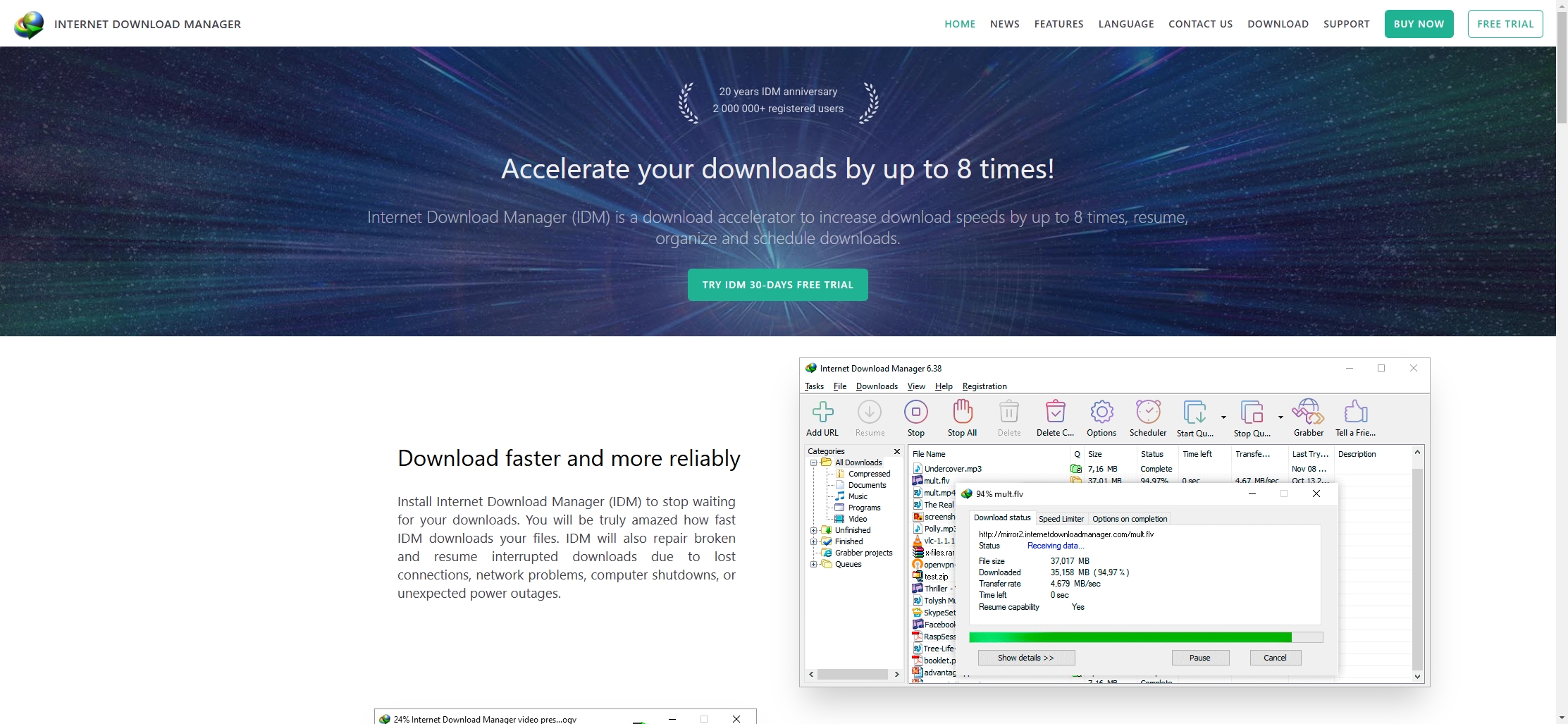The image size is (1568, 724).
Task: Open the Registration menu in IDM
Action: click(984, 386)
